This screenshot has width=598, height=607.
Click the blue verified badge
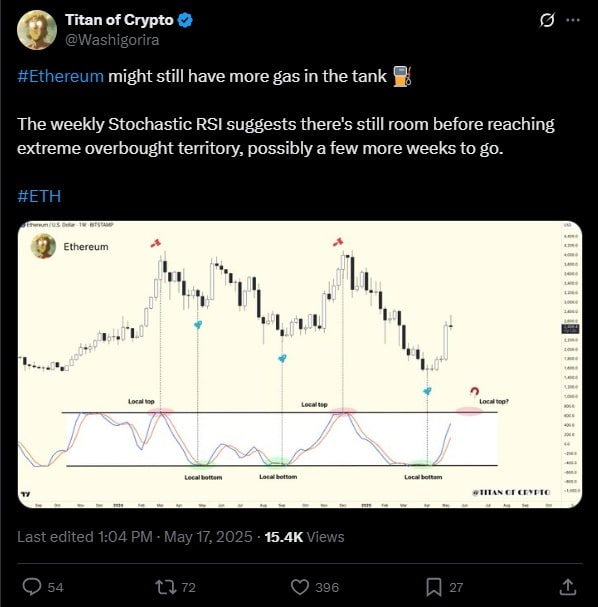point(185,20)
